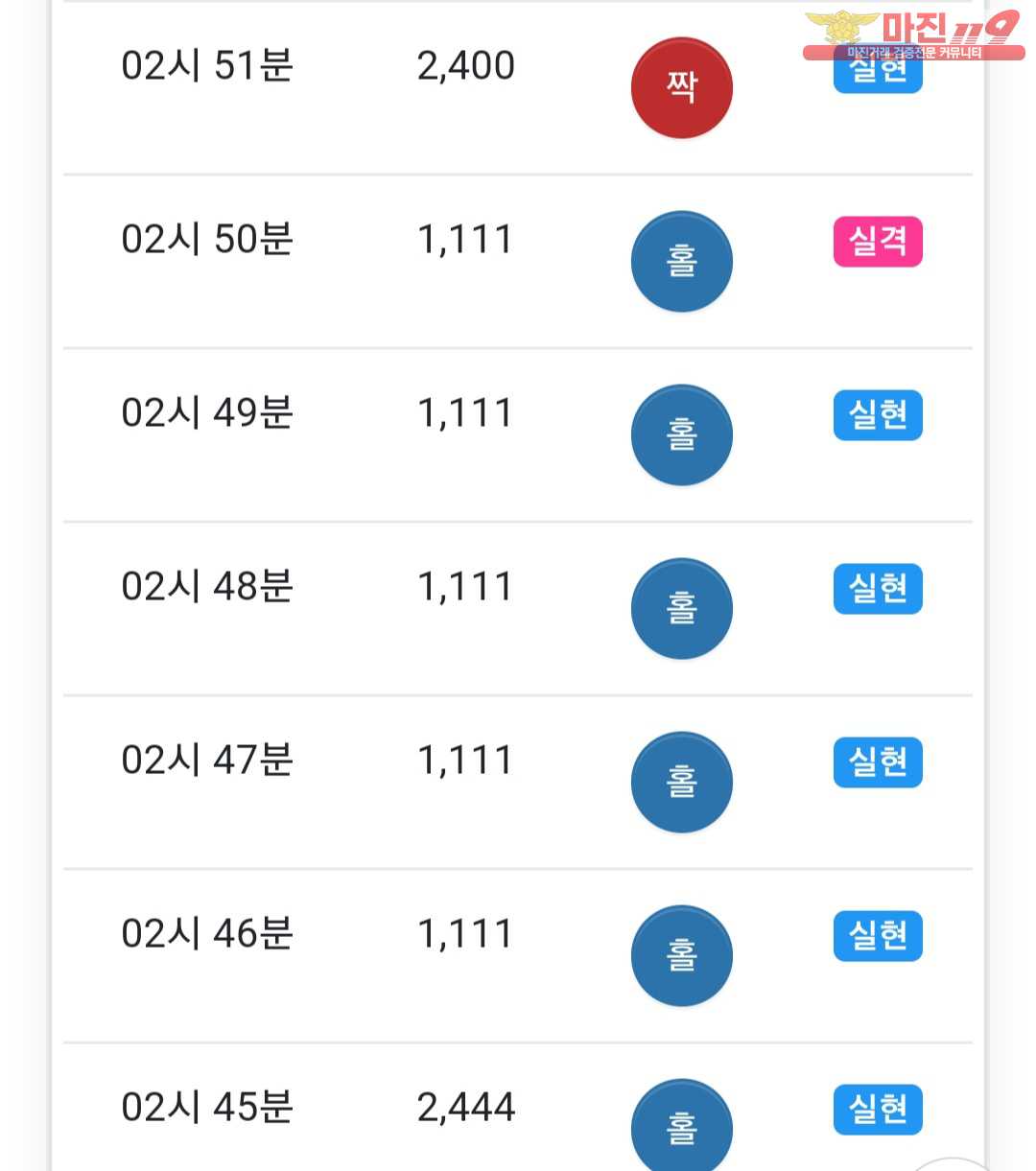1036x1171 pixels.
Task: Click the blue 홀 circle at 02시 50분
Action: [681, 261]
